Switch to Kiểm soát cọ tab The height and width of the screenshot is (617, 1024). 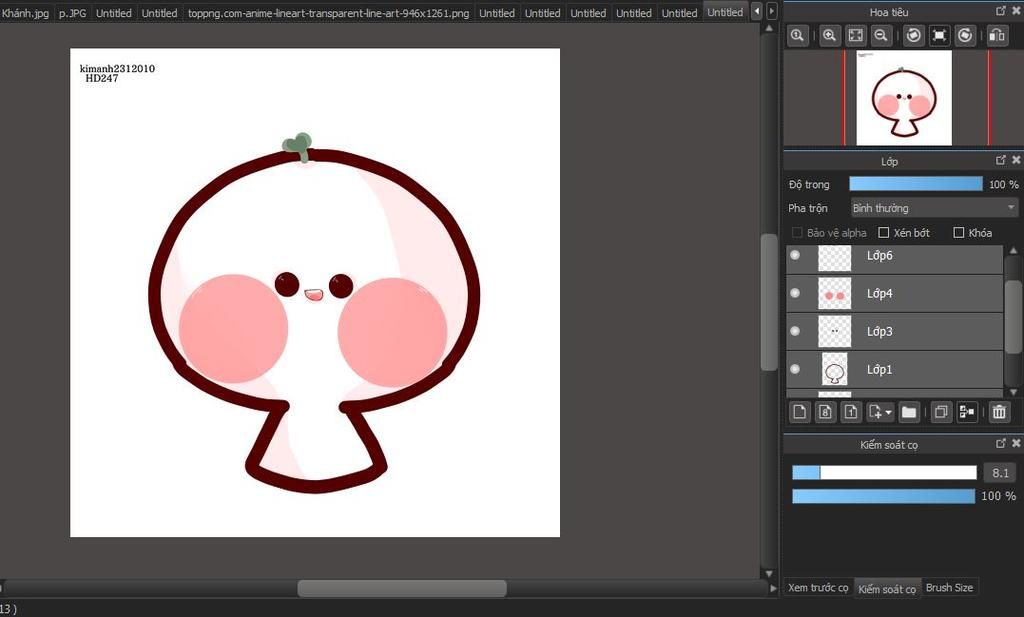(x=887, y=588)
